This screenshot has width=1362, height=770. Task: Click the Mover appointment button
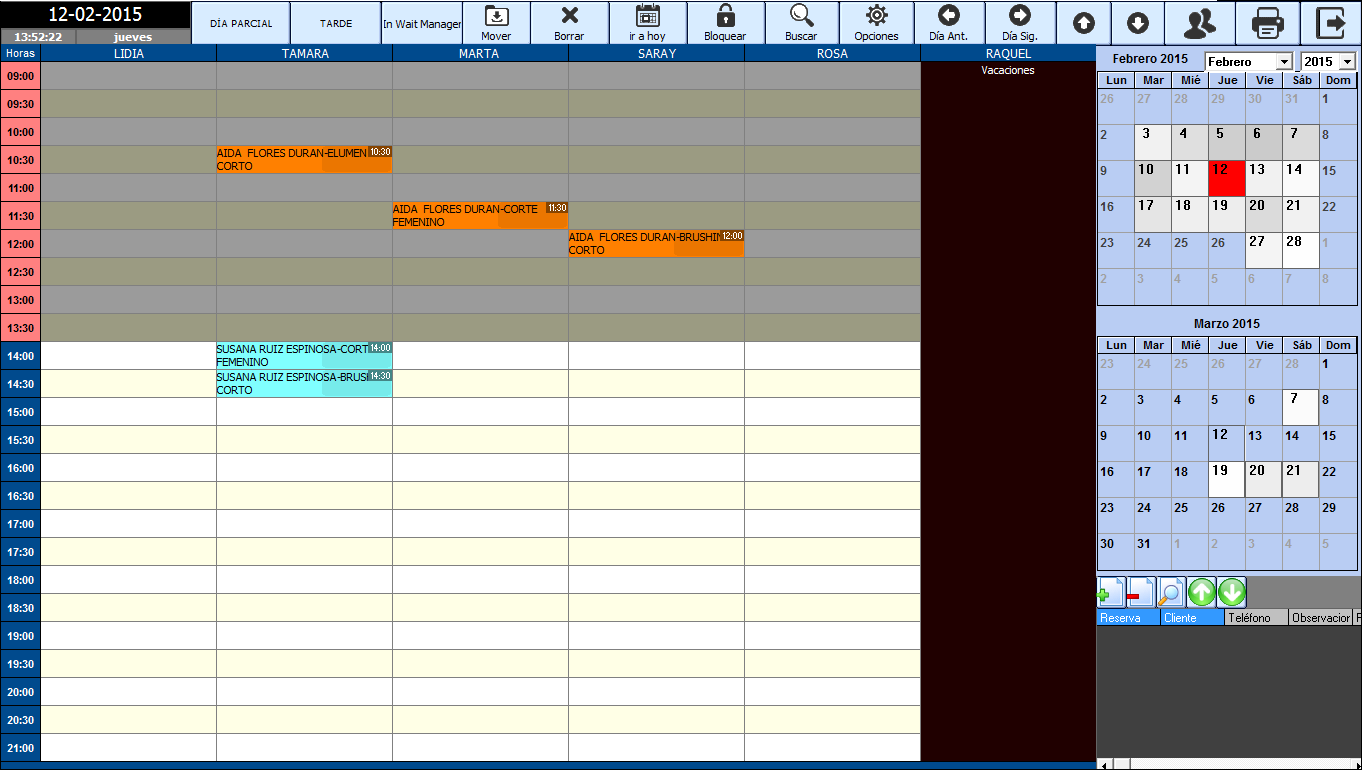coord(496,23)
